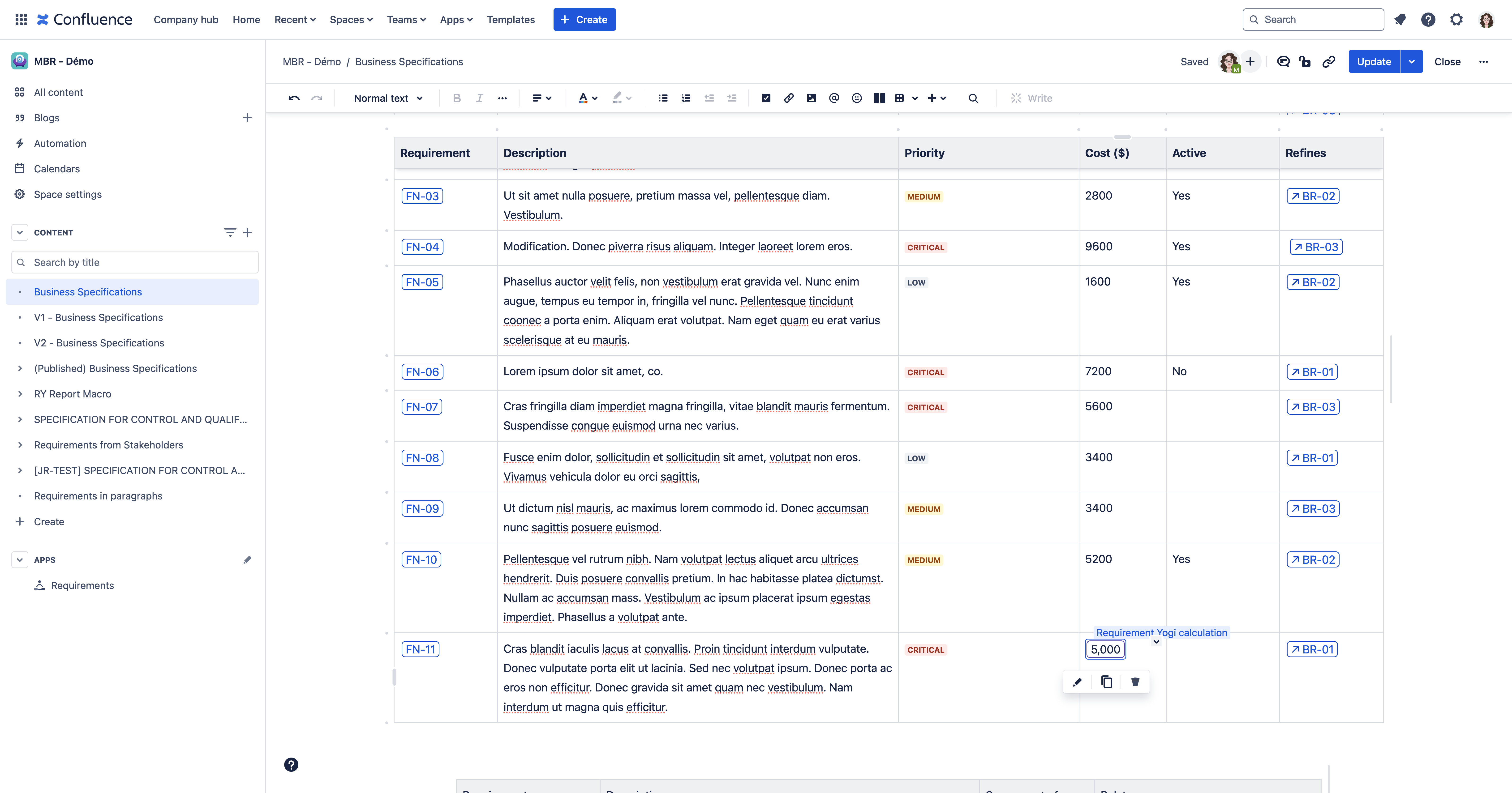The width and height of the screenshot is (1512, 793).
Task: Insert an action item checkbox
Action: click(766, 98)
